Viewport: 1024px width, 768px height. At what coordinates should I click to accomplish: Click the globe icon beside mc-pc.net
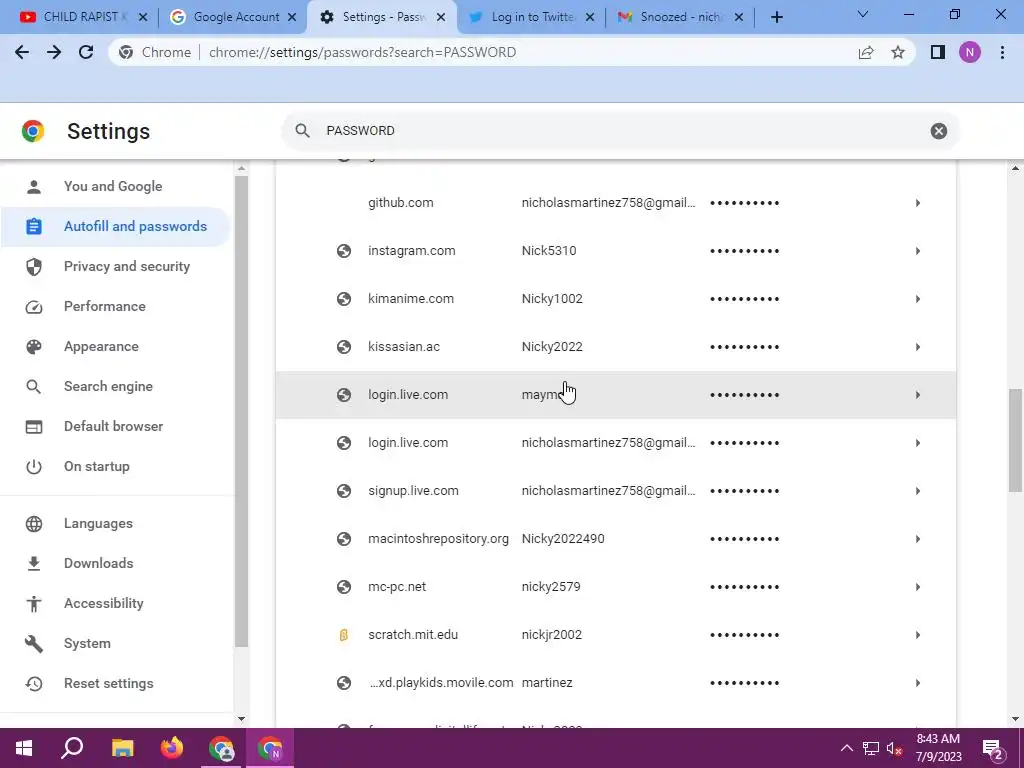(344, 587)
